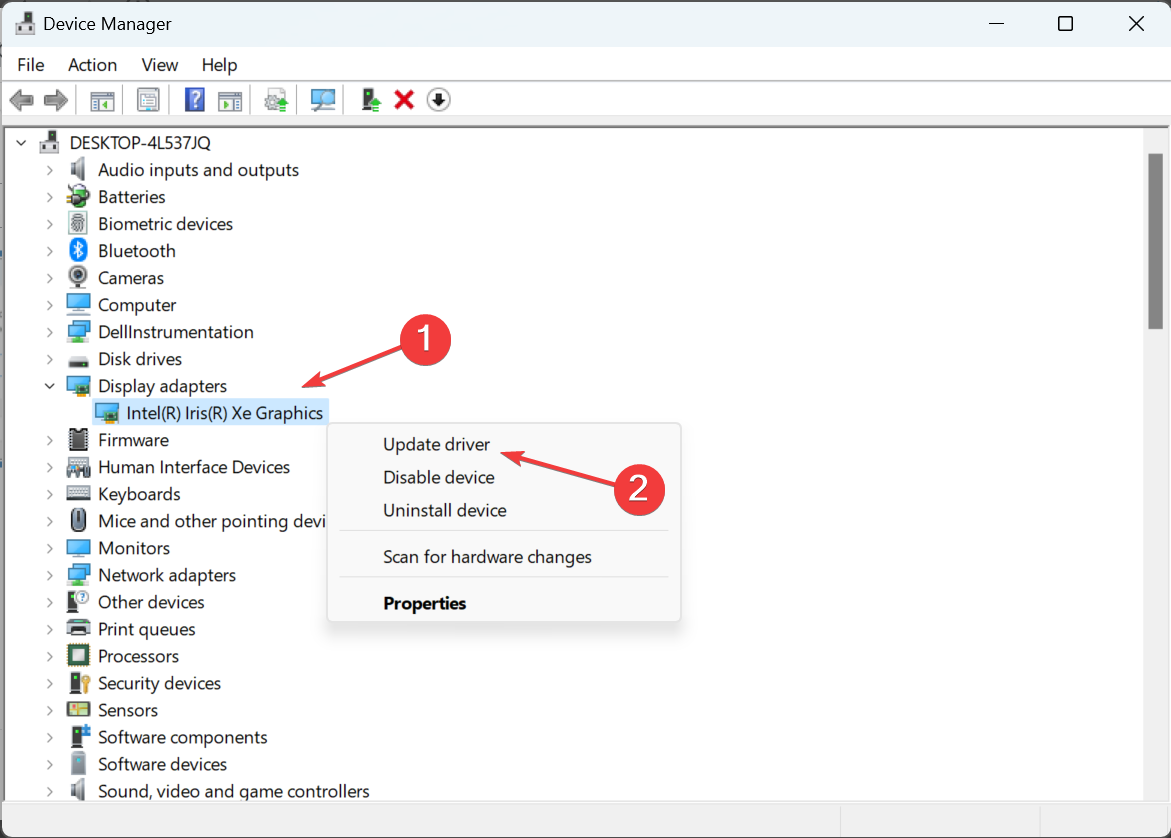Click the down-arrow disable device icon
1171x838 pixels.
(438, 100)
